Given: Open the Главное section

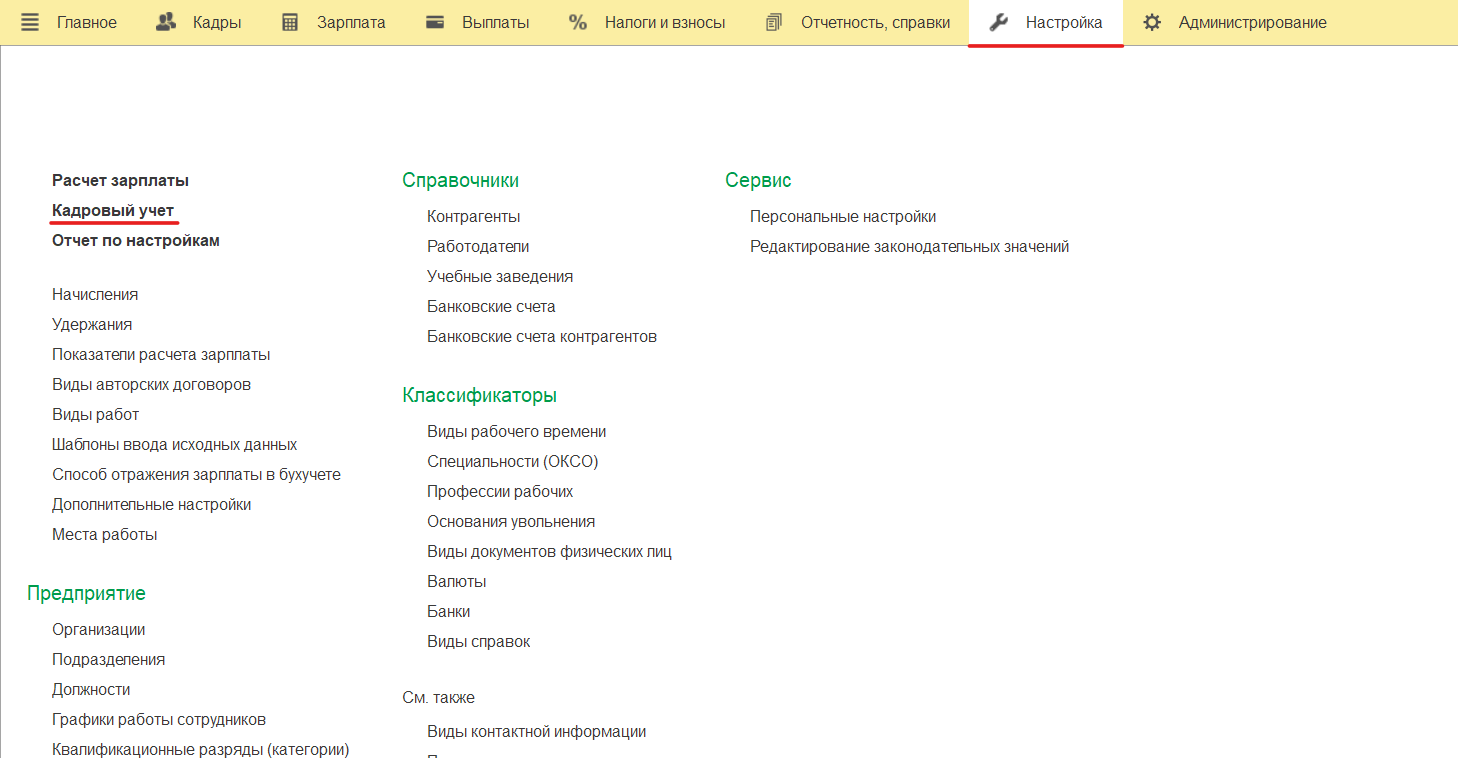Looking at the screenshot, I should pyautogui.click(x=86, y=22).
